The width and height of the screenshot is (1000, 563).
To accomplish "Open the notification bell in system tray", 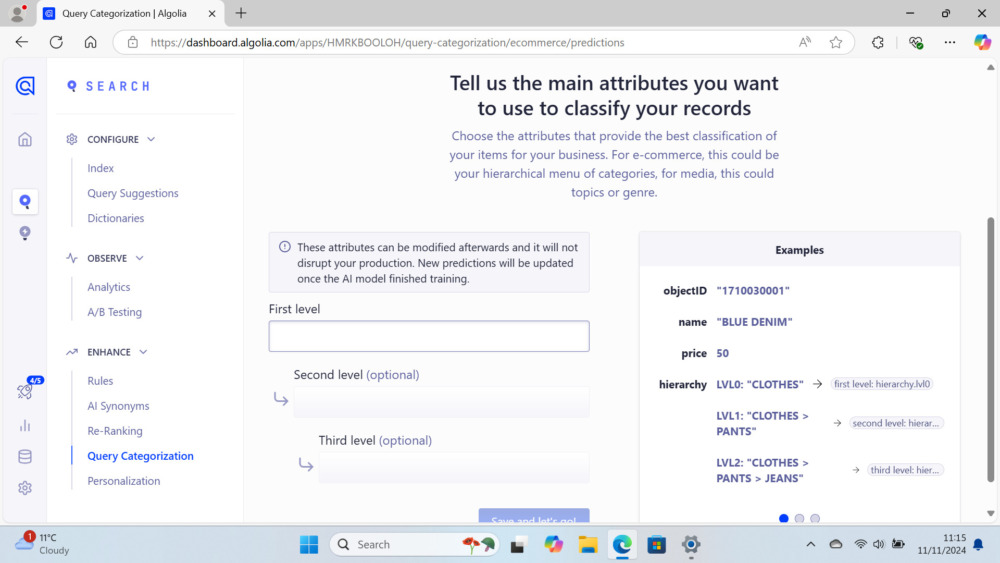I will [x=978, y=544].
